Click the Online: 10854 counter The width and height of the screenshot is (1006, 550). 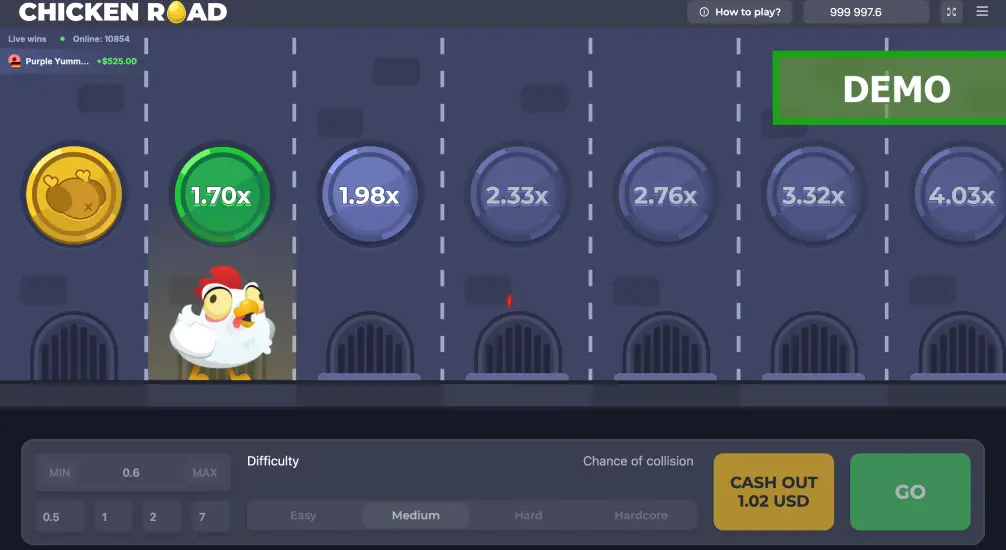101,39
